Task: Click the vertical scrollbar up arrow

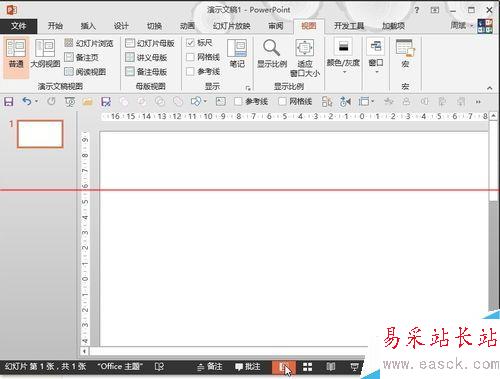Action: coord(493,116)
